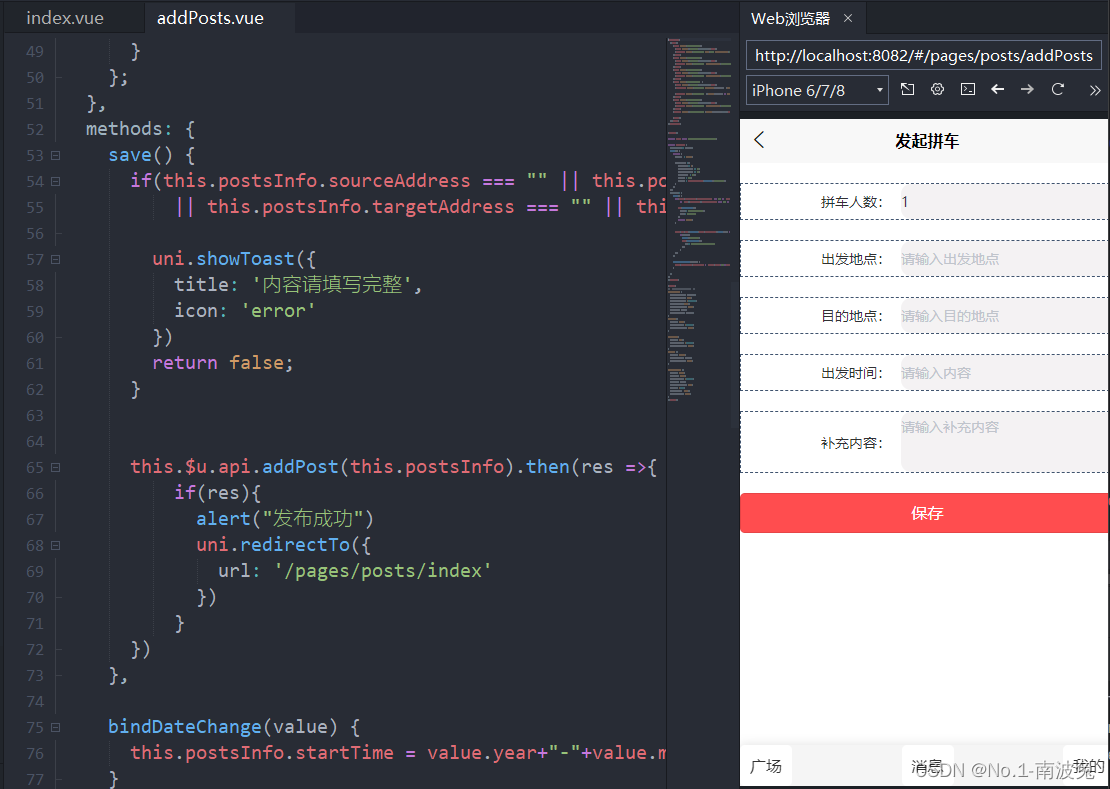The image size is (1110, 789).
Task: Close the Web浏览器 tab
Action: [x=848, y=18]
